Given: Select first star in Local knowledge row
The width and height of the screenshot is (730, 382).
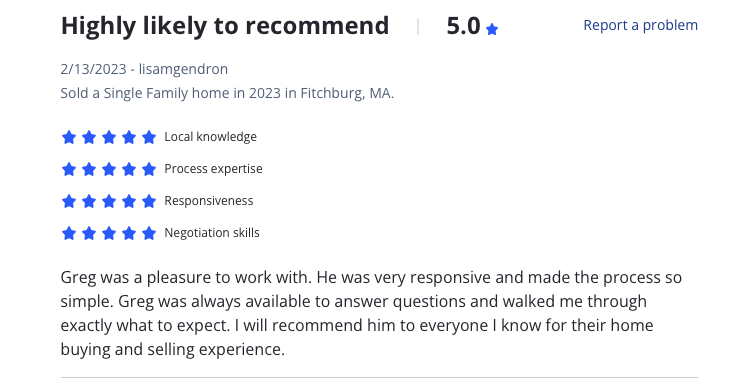Looking at the screenshot, I should click(69, 137).
